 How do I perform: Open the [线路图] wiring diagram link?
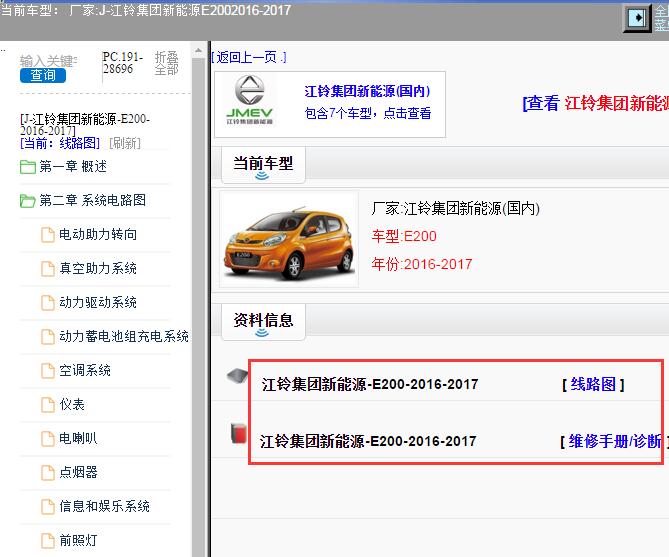point(593,385)
